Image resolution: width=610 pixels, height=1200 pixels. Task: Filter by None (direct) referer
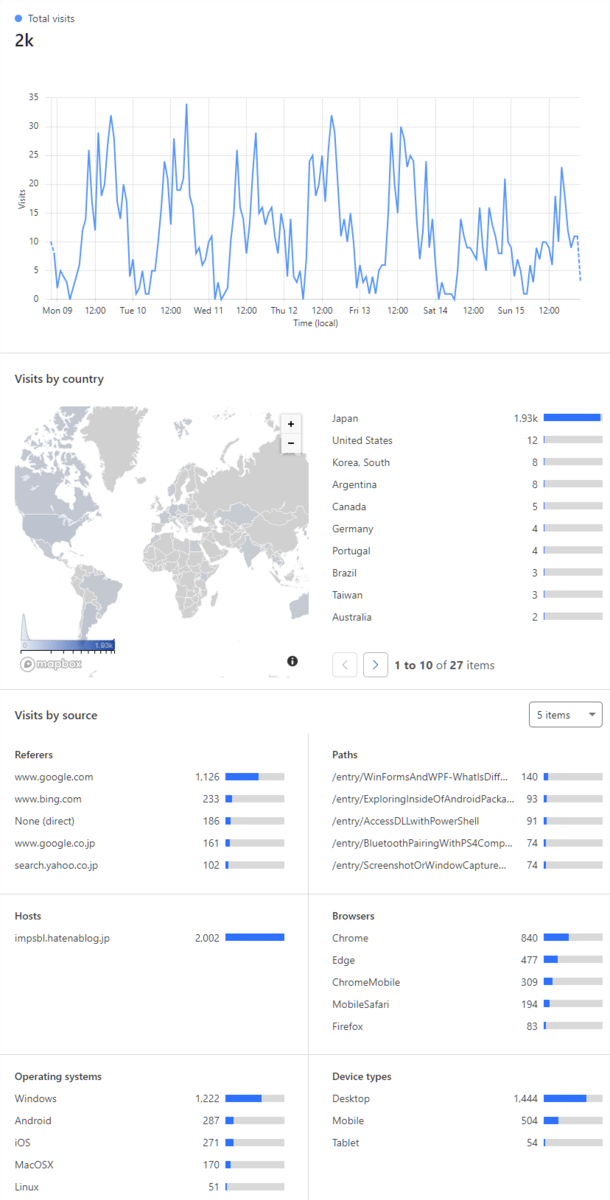point(42,820)
